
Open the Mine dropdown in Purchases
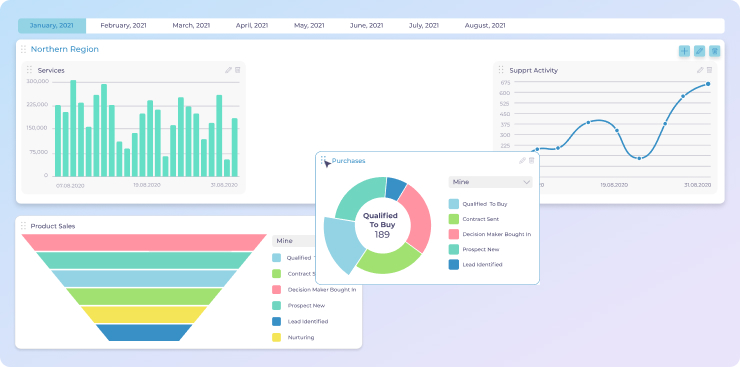(x=490, y=182)
